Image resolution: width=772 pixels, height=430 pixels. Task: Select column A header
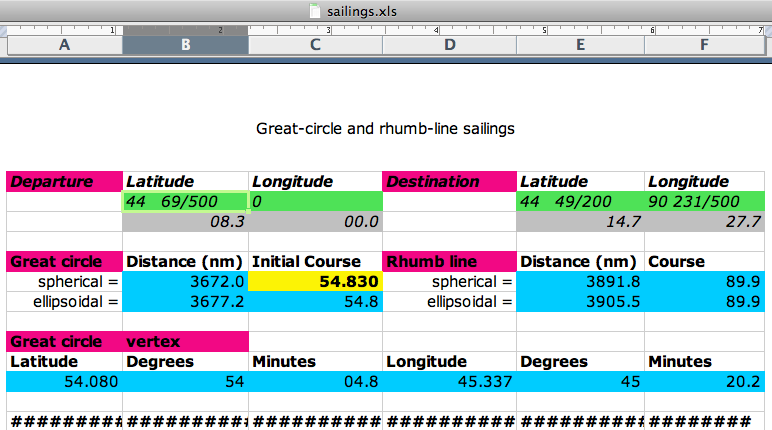[x=64, y=45]
